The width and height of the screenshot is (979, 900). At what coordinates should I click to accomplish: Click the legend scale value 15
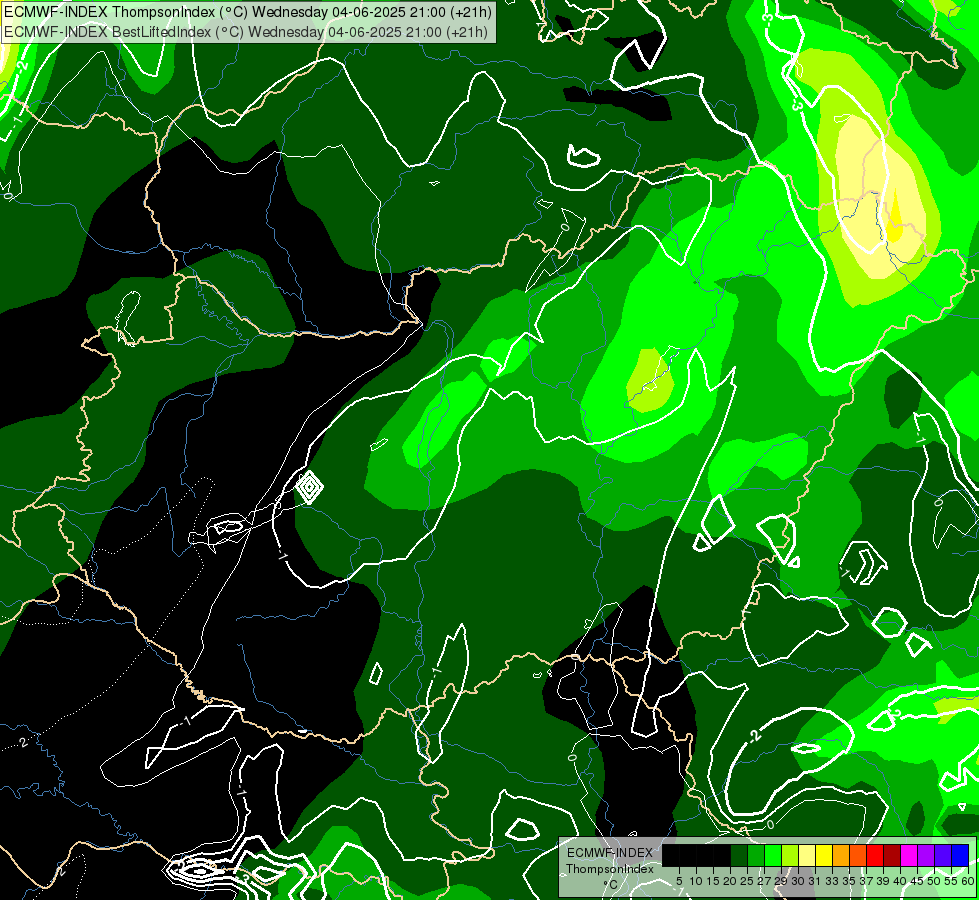click(x=713, y=881)
